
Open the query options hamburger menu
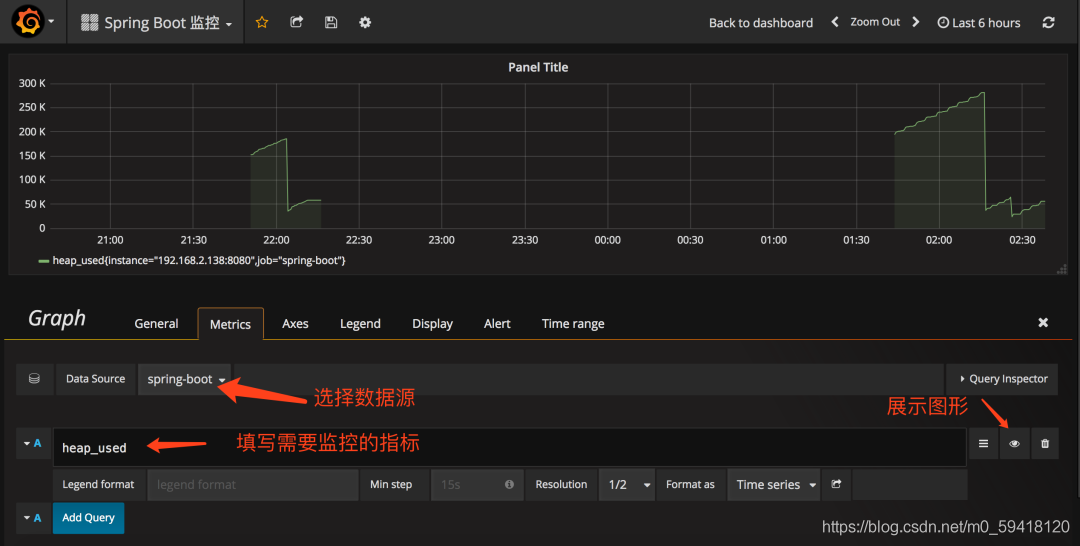click(x=983, y=443)
